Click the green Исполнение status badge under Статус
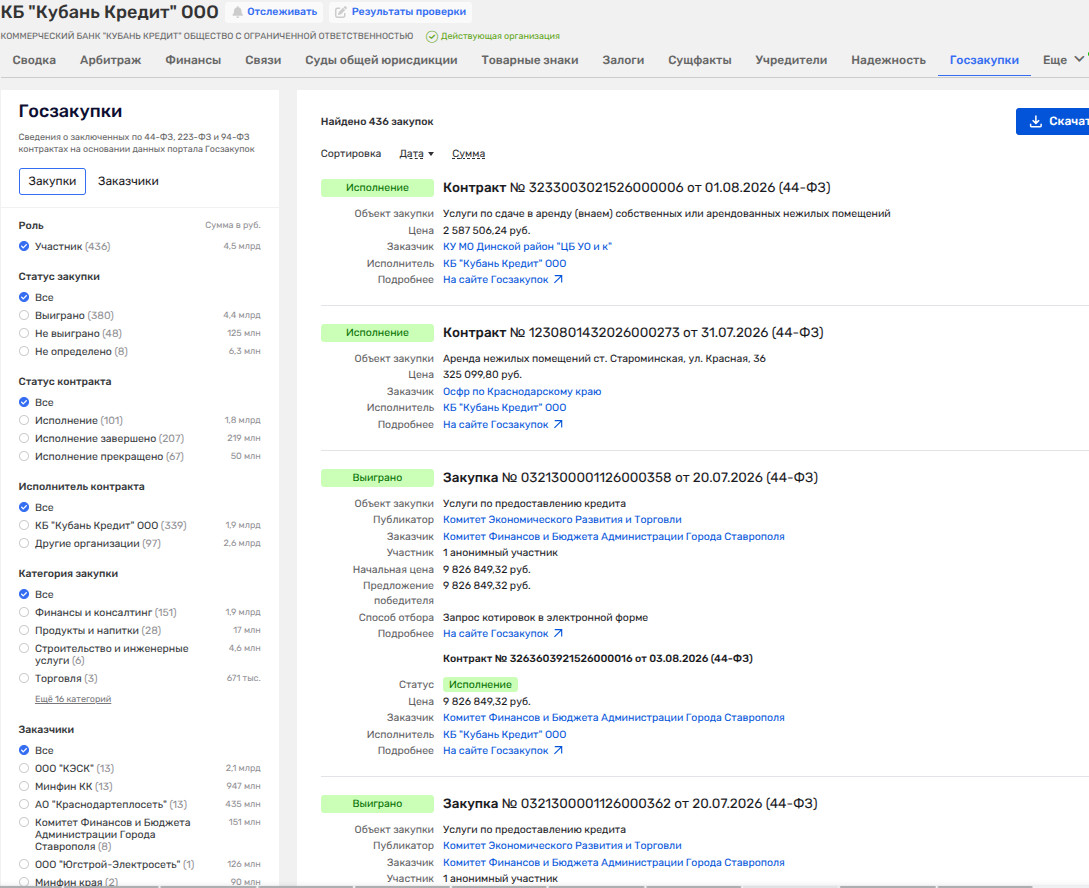 point(480,685)
